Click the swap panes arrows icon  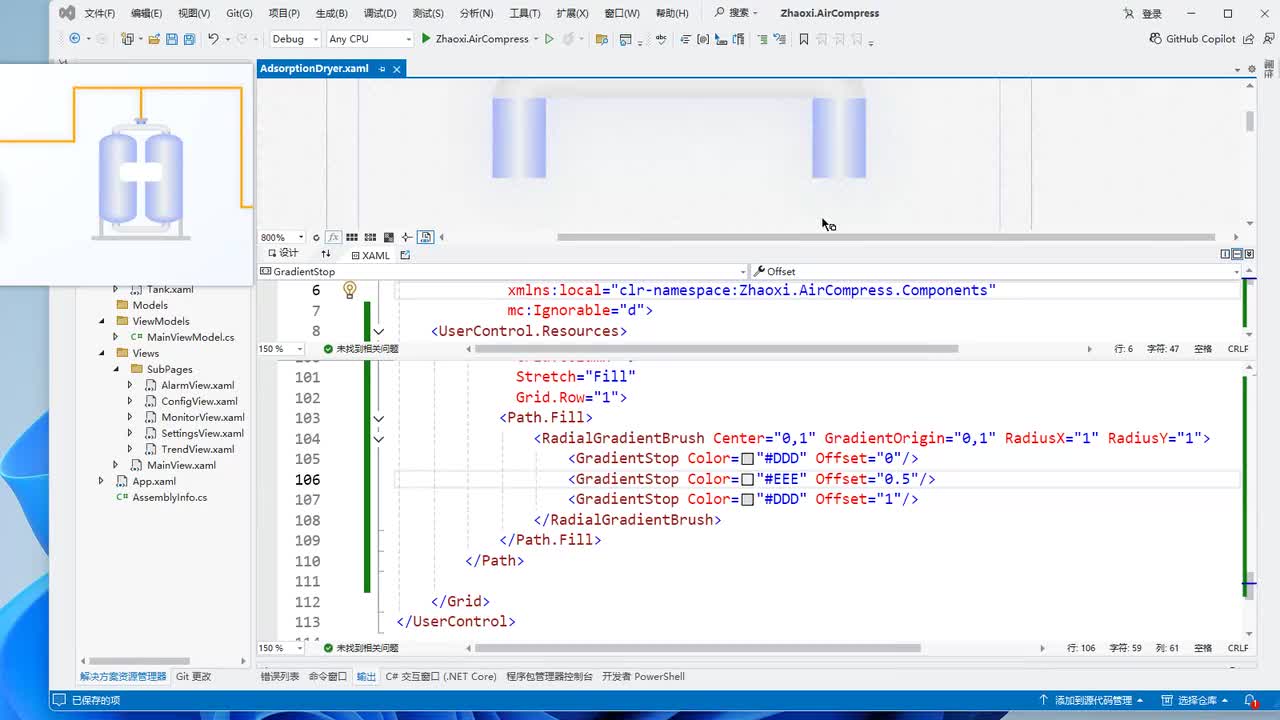coord(326,255)
